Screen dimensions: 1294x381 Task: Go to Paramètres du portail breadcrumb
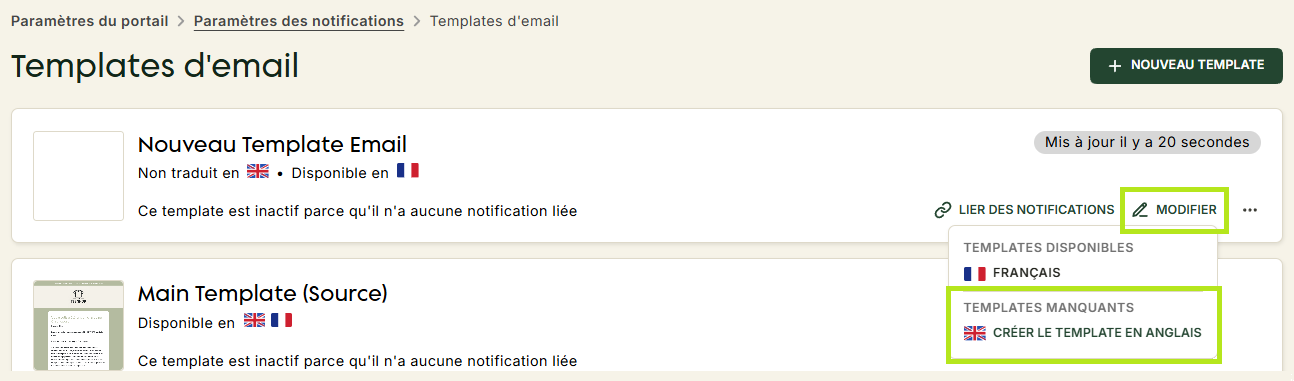[x=90, y=20]
